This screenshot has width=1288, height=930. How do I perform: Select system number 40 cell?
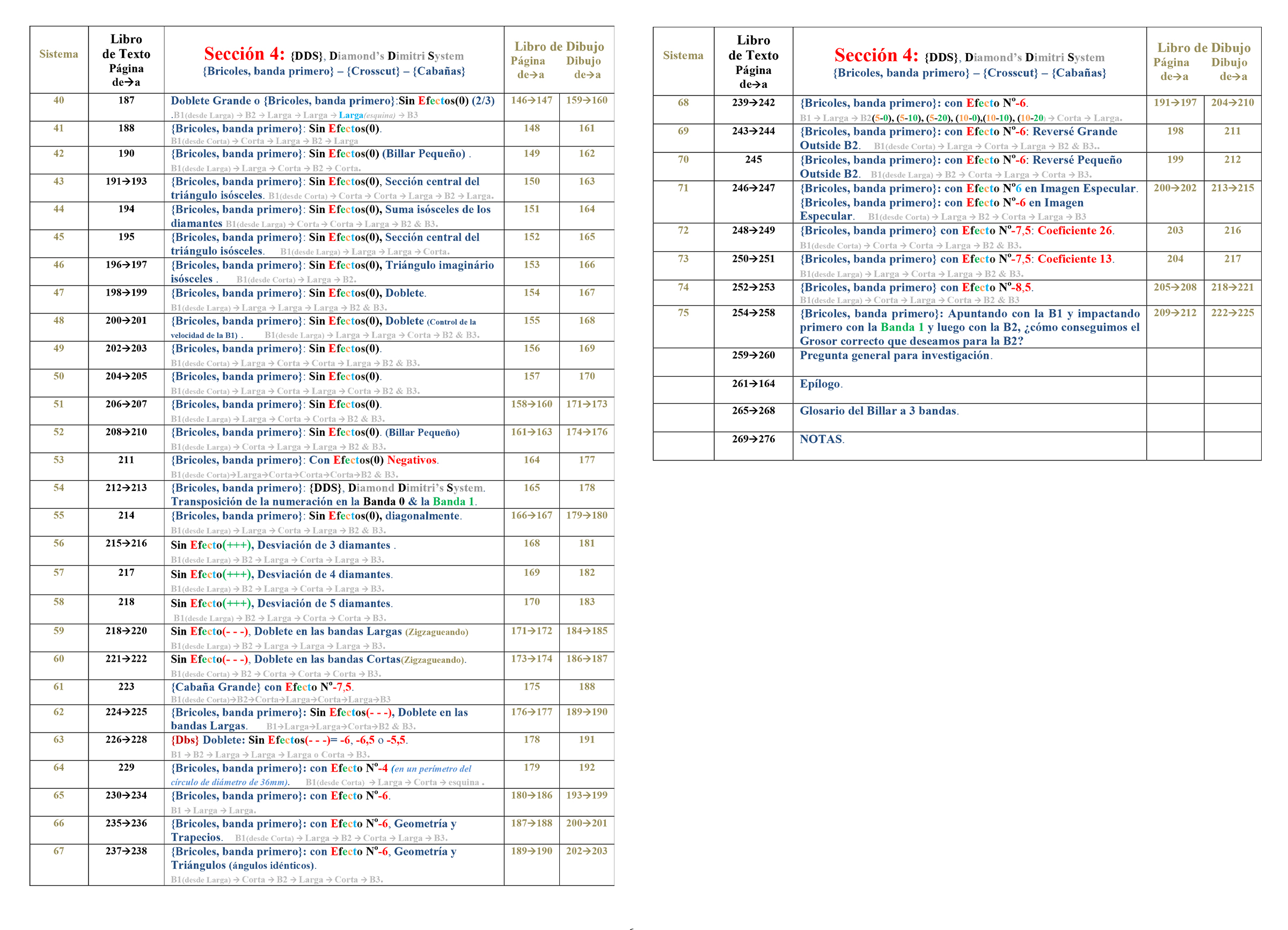click(x=58, y=100)
